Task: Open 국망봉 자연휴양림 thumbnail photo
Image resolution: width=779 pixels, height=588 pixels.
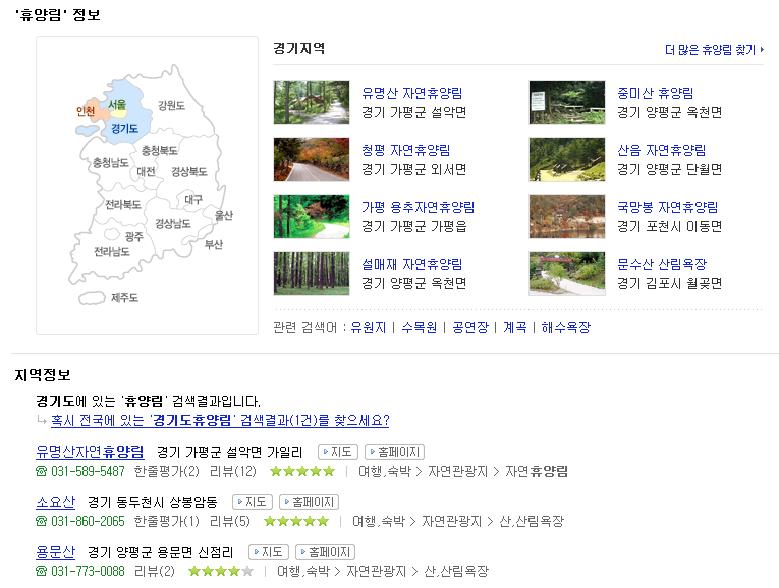Action: 567,217
